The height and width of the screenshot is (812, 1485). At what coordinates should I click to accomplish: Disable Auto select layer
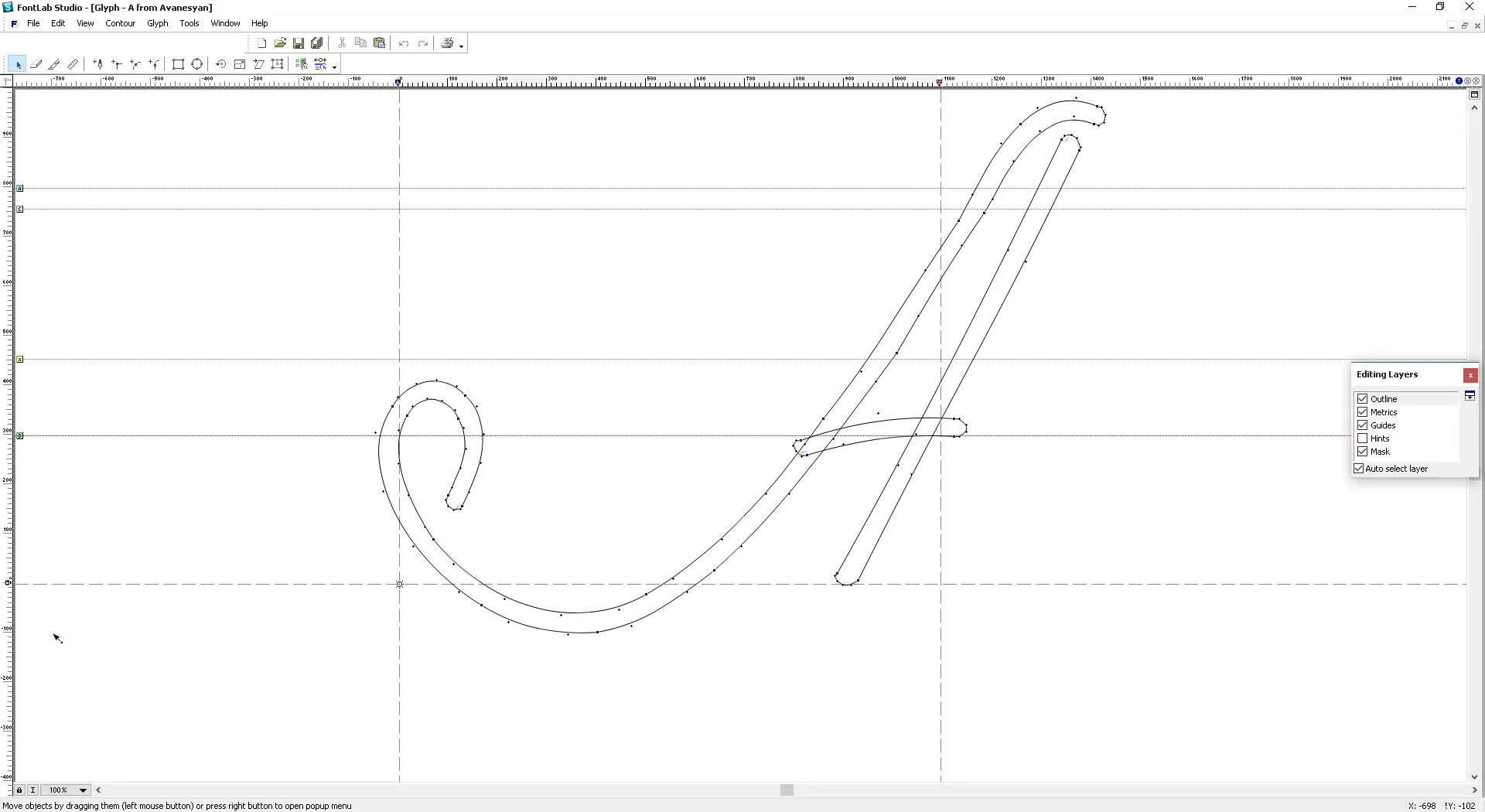(1358, 469)
